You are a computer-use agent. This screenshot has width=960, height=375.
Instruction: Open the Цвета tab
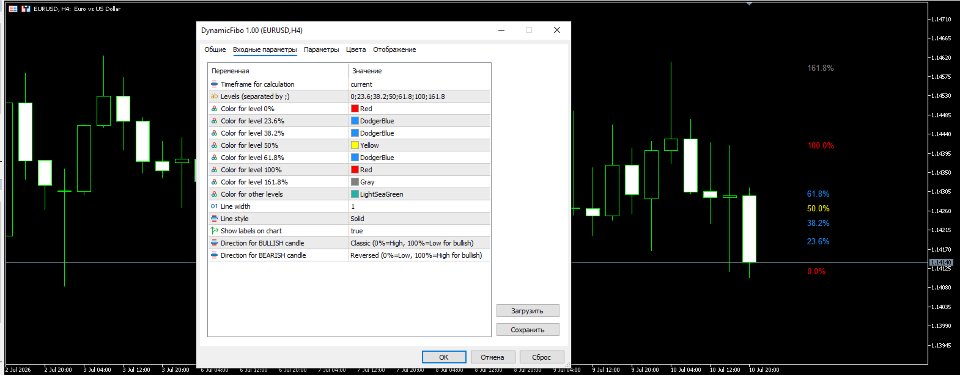click(356, 50)
